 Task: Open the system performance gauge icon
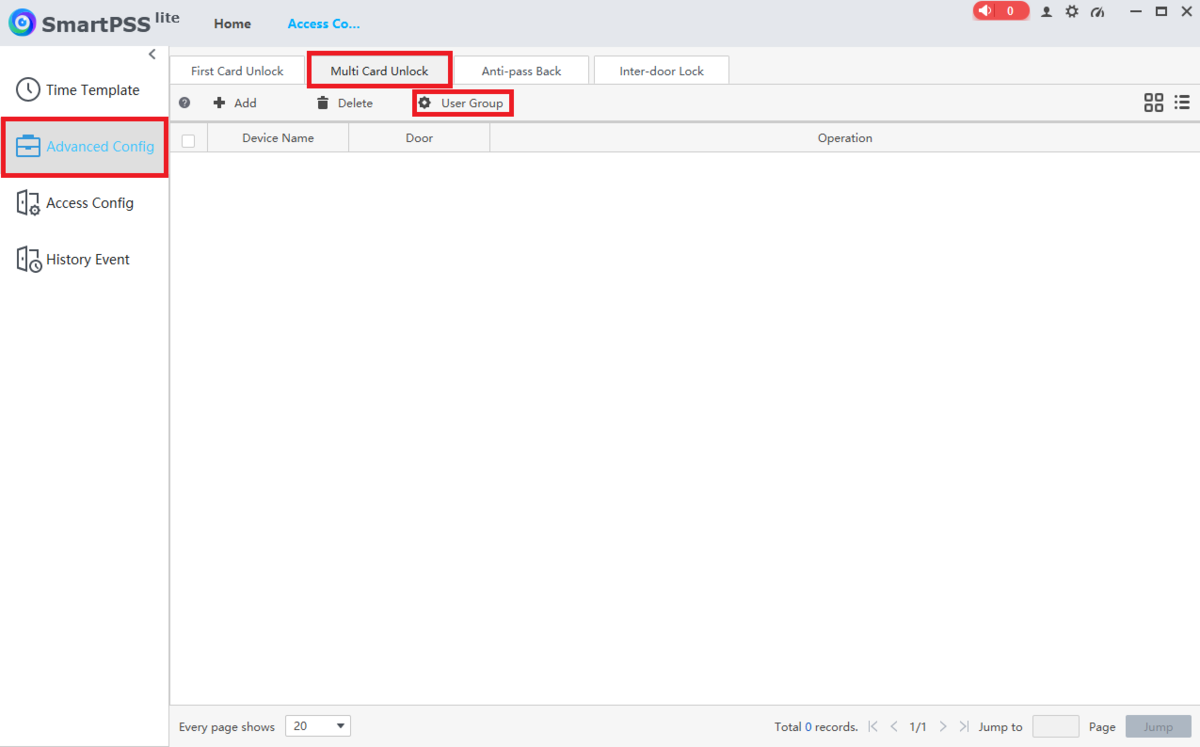coord(1098,12)
